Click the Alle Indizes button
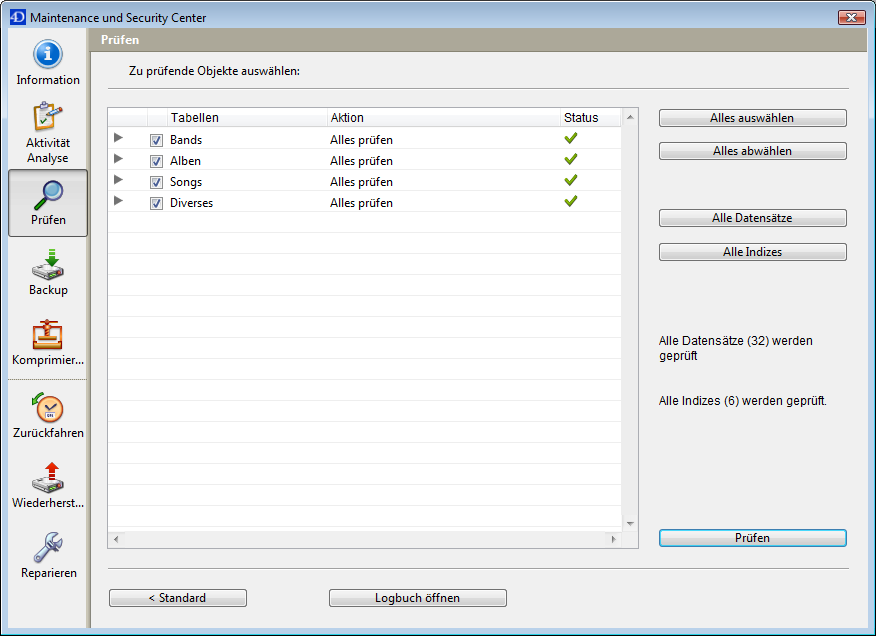The height and width of the screenshot is (636, 876). coord(753,252)
